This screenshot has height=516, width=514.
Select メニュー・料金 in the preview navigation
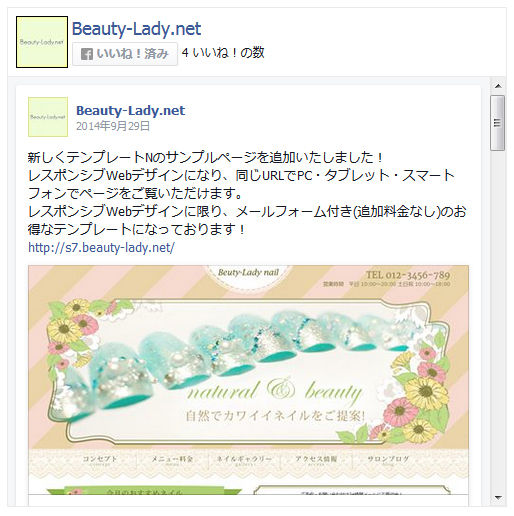point(172,459)
